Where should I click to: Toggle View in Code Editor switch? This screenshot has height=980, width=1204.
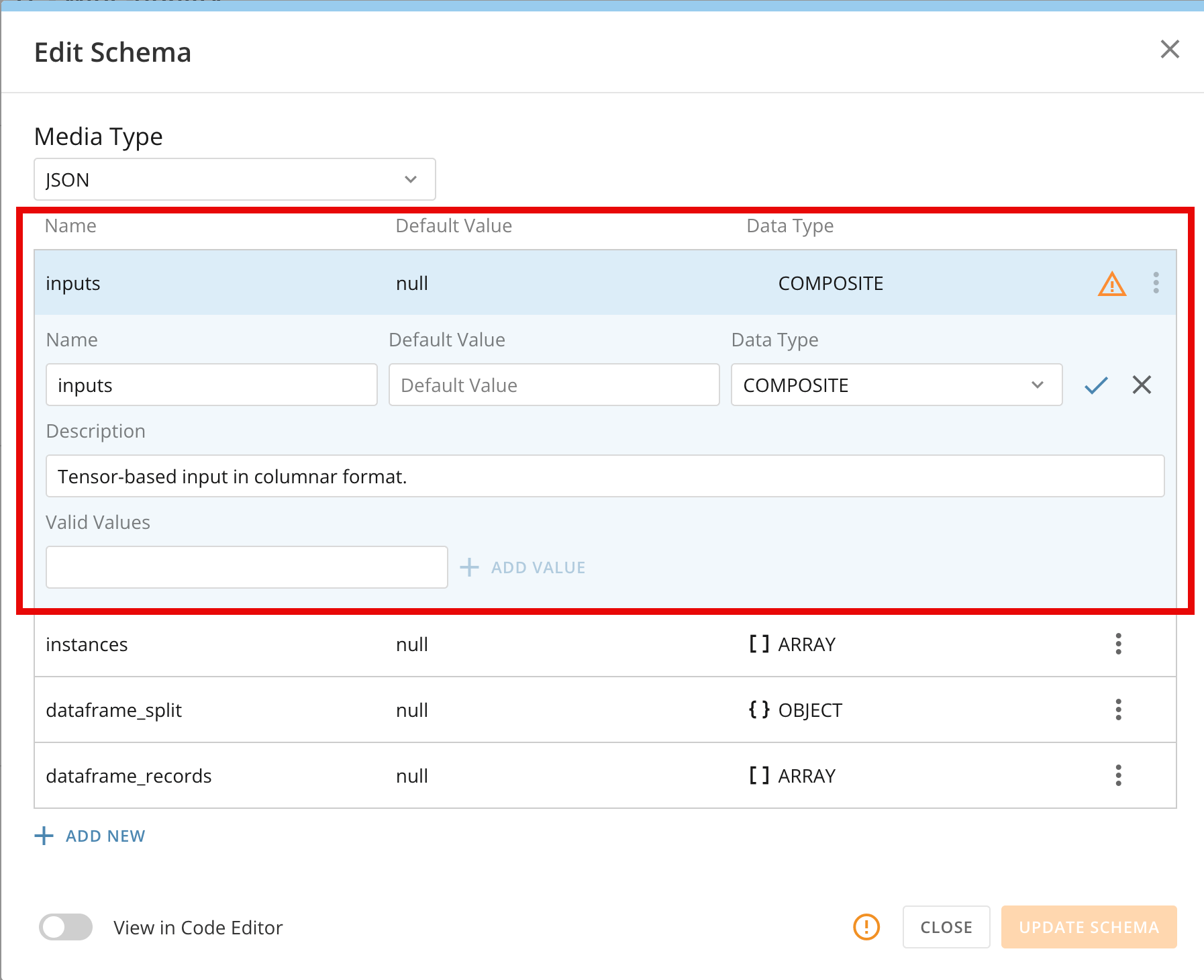[x=66, y=927]
